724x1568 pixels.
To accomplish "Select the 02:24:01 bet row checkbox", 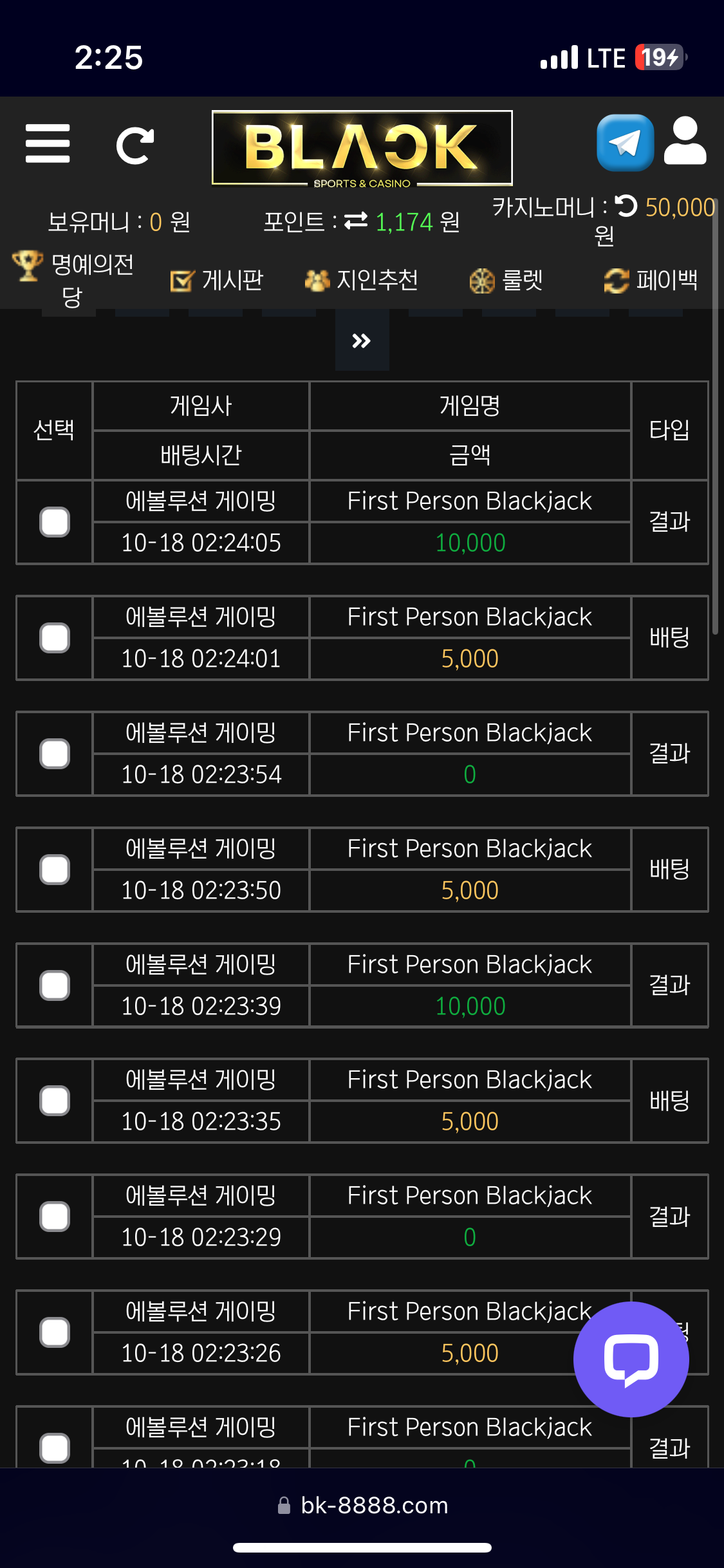I will click(x=55, y=638).
